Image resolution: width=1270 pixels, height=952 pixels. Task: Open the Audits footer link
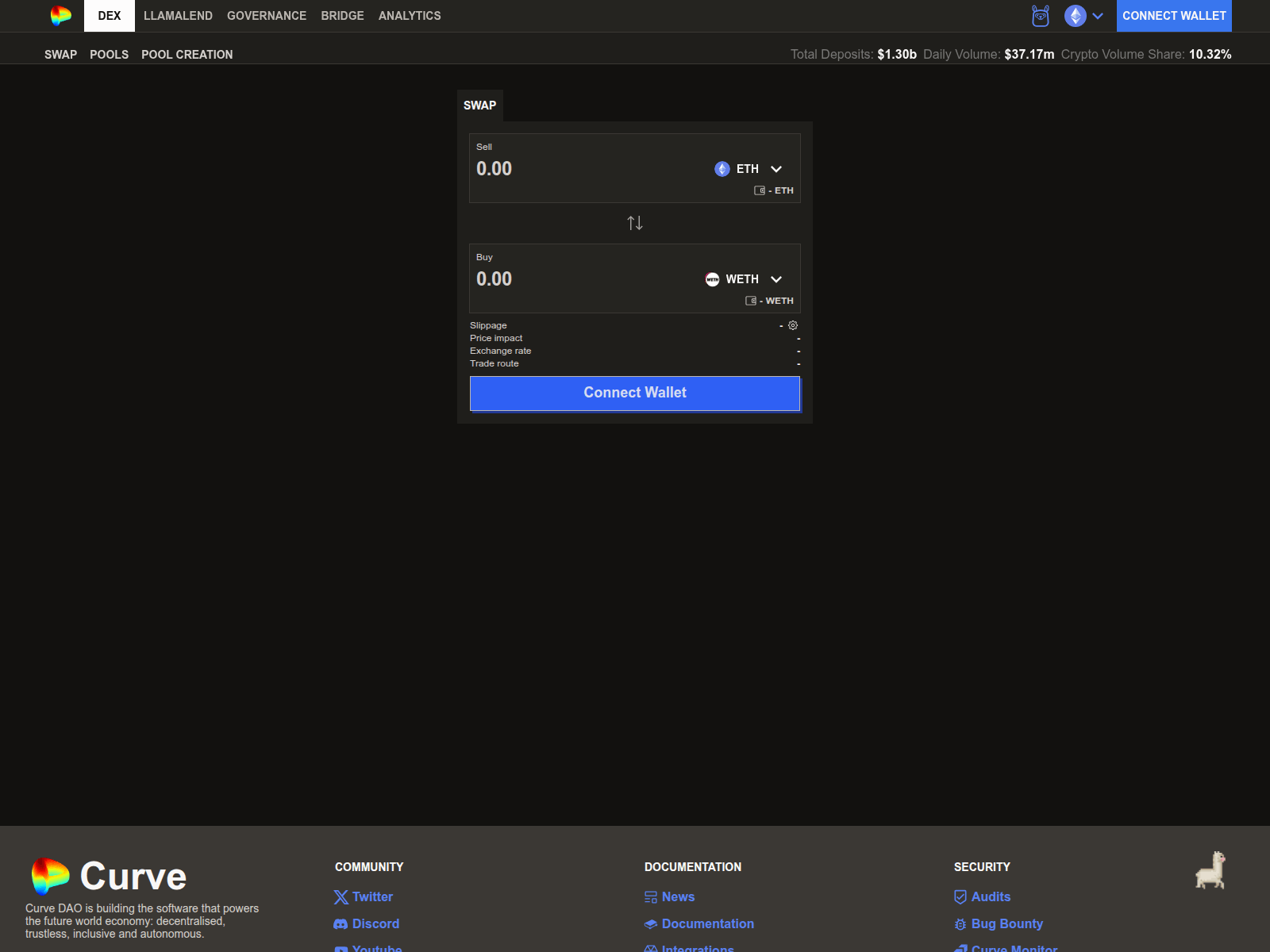click(x=991, y=897)
